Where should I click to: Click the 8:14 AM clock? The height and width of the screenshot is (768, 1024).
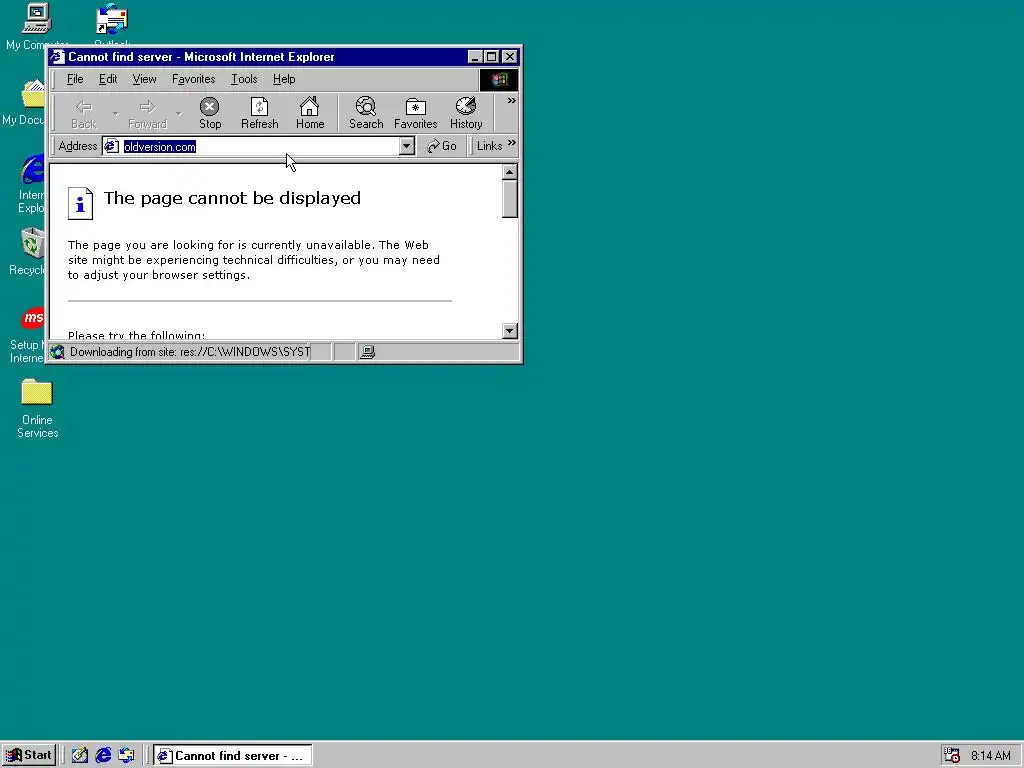click(991, 756)
